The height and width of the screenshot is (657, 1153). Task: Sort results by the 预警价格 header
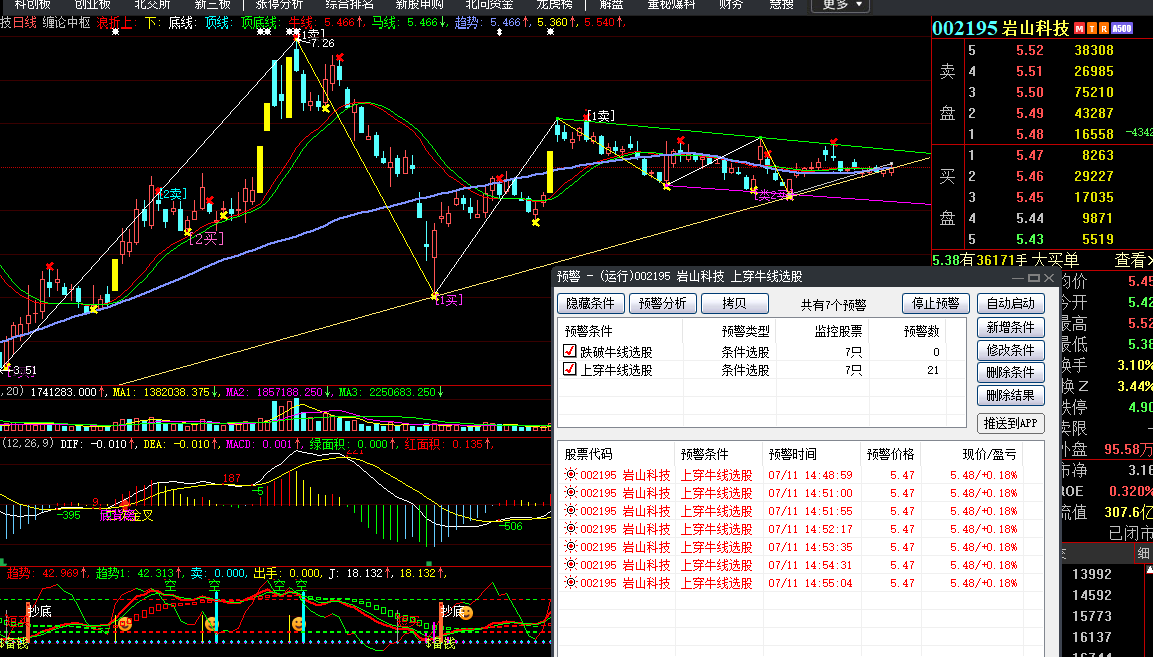[890, 454]
